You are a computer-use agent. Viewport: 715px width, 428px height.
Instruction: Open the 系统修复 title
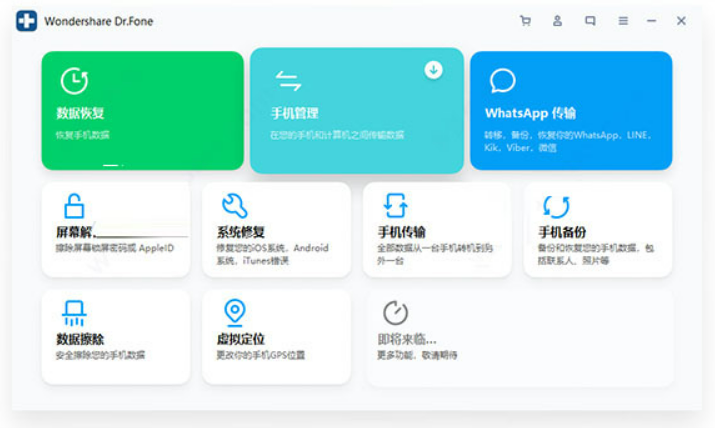241,232
